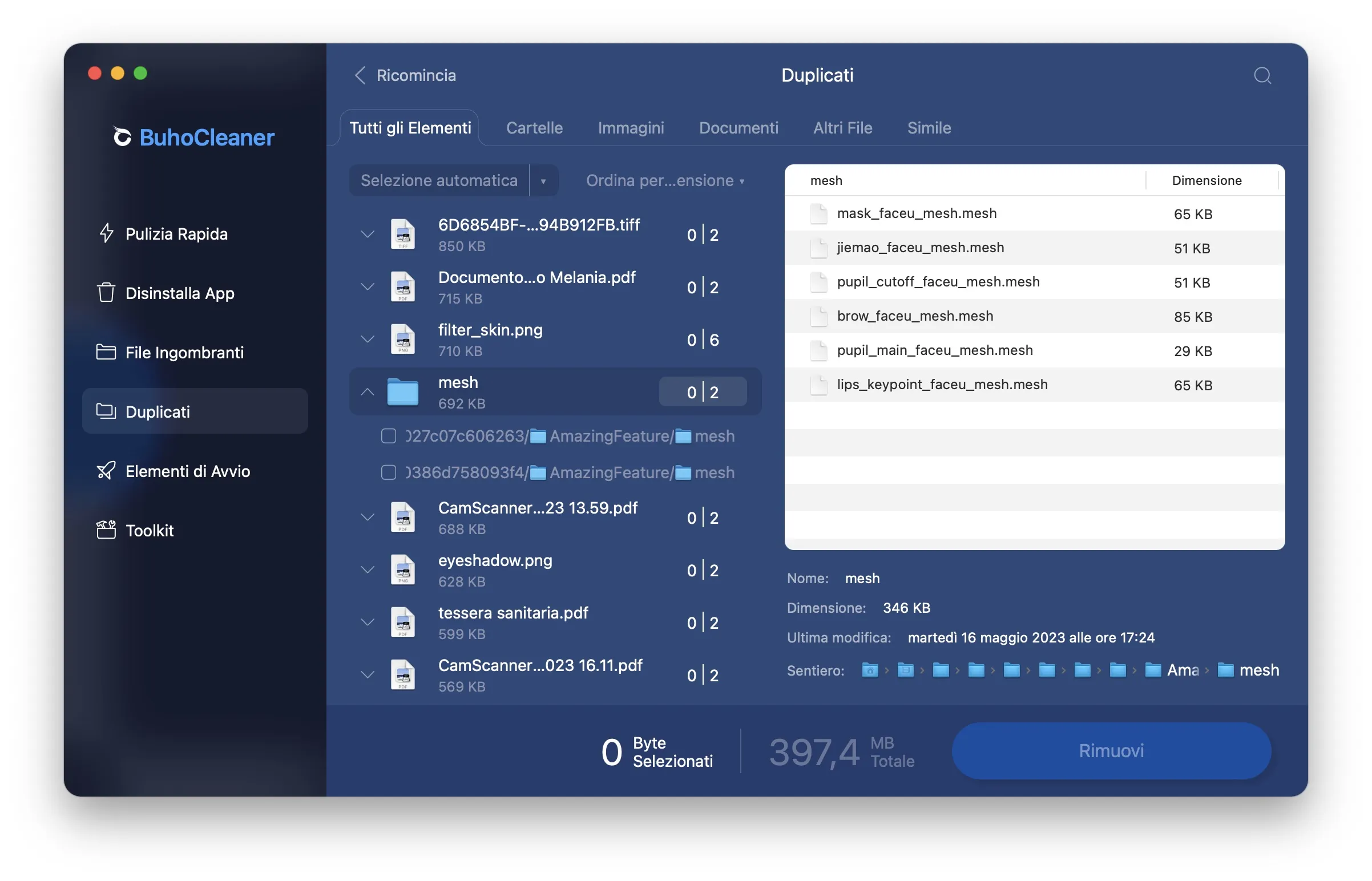This screenshot has width=1372, height=881.
Task: Open Selezione automatica dropdown arrow
Action: (x=543, y=181)
